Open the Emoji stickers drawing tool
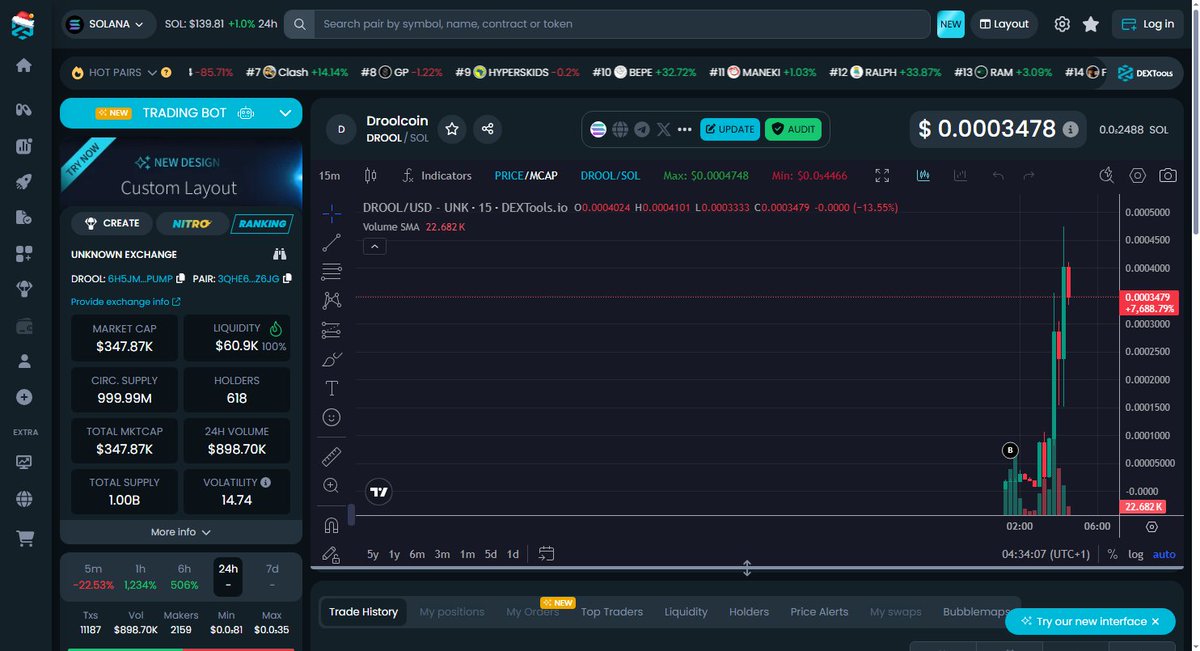This screenshot has height=651, width=1200. (330, 417)
